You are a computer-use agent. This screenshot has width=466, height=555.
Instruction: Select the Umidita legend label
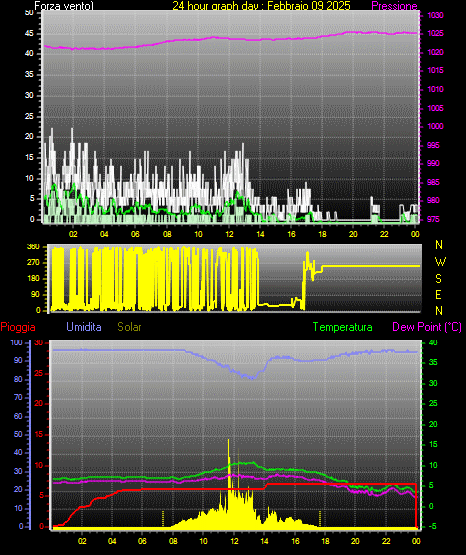(84, 327)
